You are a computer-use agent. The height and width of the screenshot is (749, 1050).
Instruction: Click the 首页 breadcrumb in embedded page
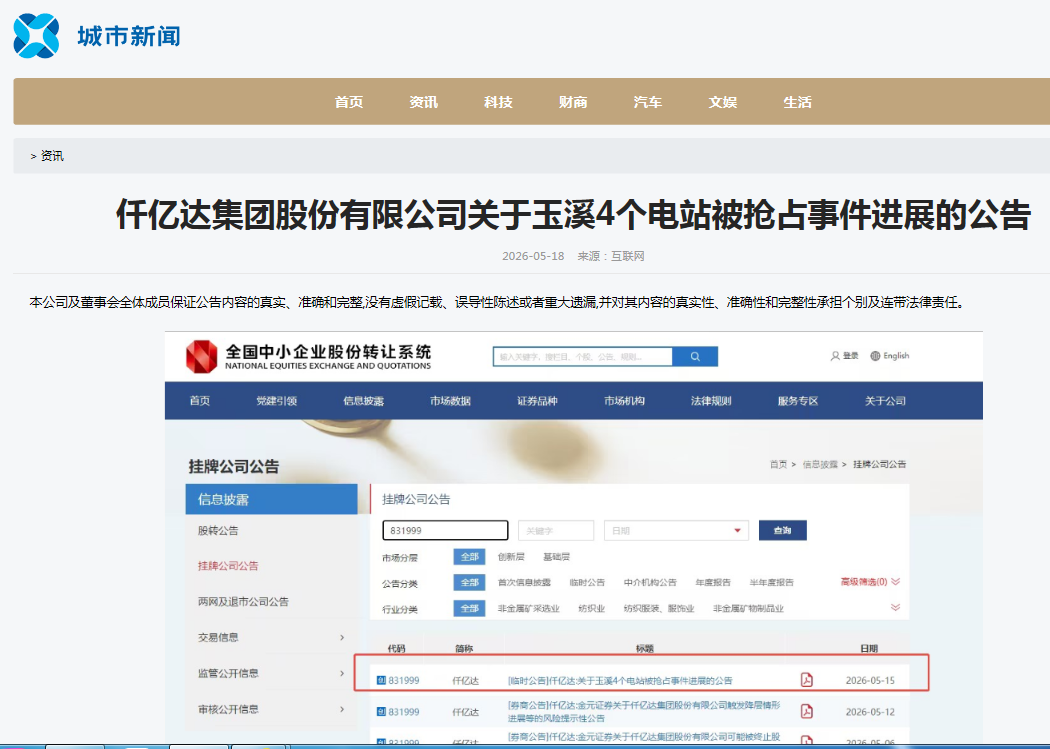pos(778,465)
